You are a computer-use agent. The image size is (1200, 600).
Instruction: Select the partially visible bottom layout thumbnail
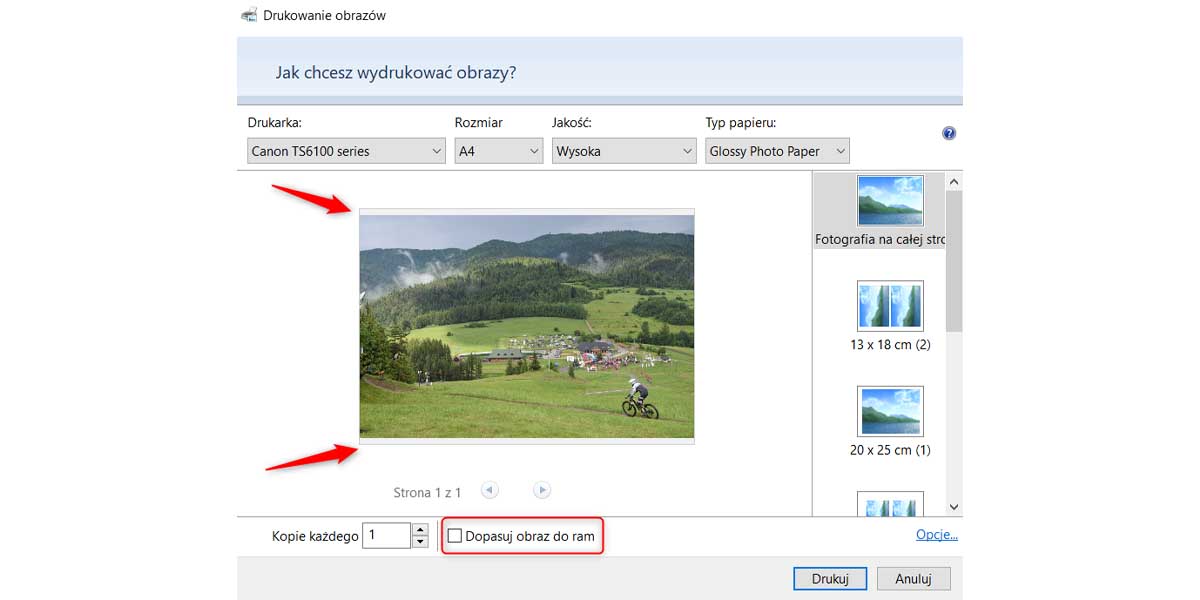coord(890,503)
